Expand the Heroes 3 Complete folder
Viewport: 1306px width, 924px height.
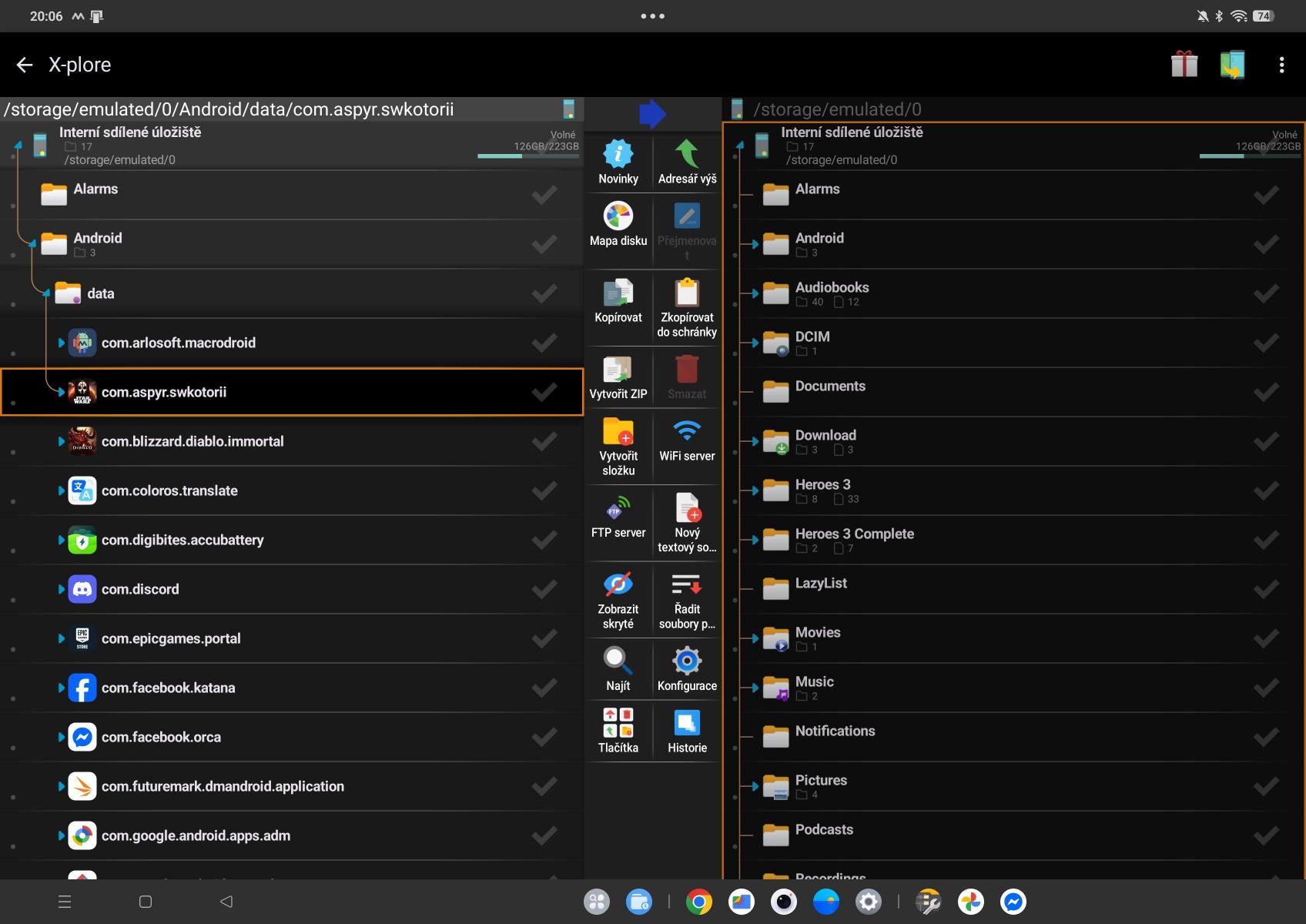click(755, 540)
